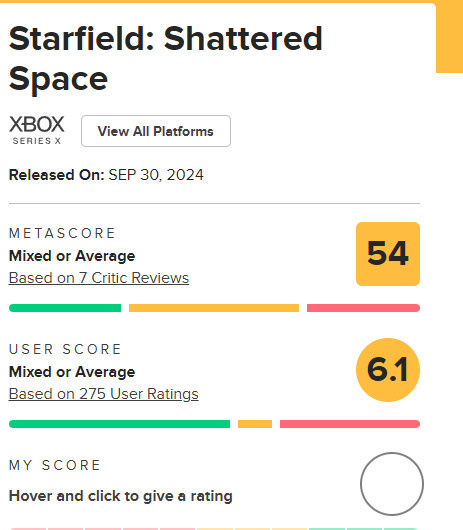Click the METASCORE heading label
Viewport: 463px width, 530px height.
[62, 233]
